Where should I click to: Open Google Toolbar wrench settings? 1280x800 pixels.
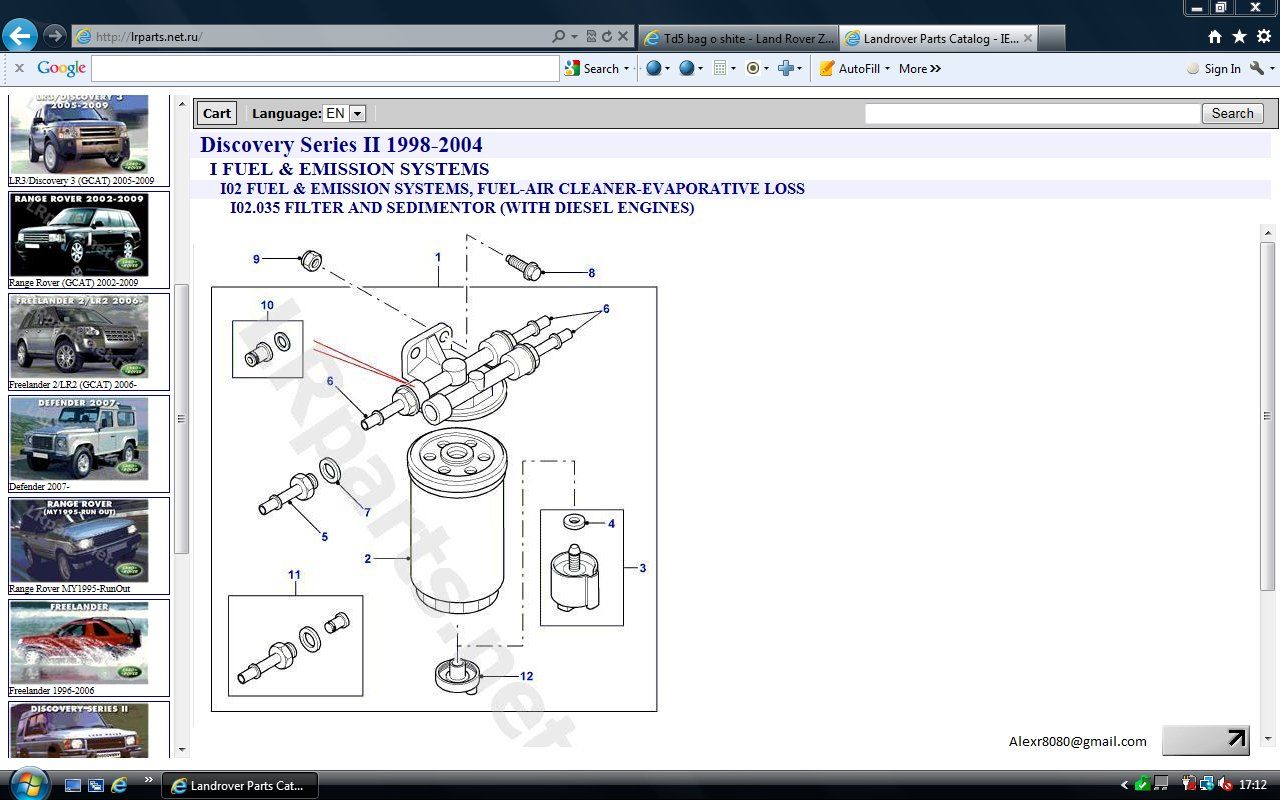pos(1257,68)
